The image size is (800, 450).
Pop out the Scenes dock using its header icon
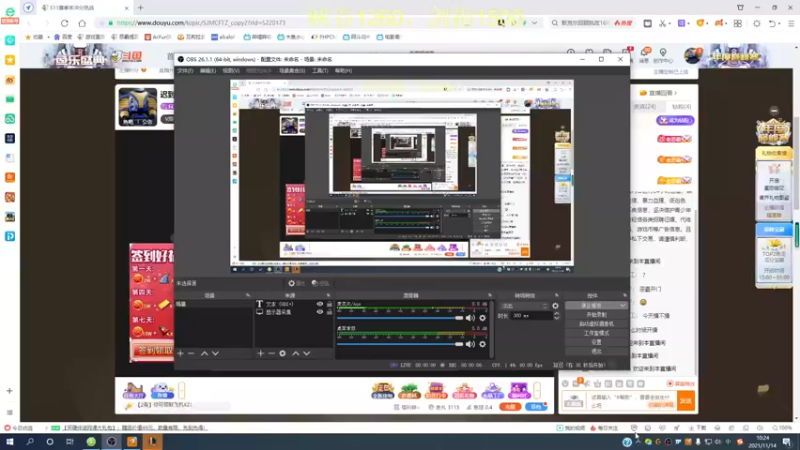click(x=248, y=295)
